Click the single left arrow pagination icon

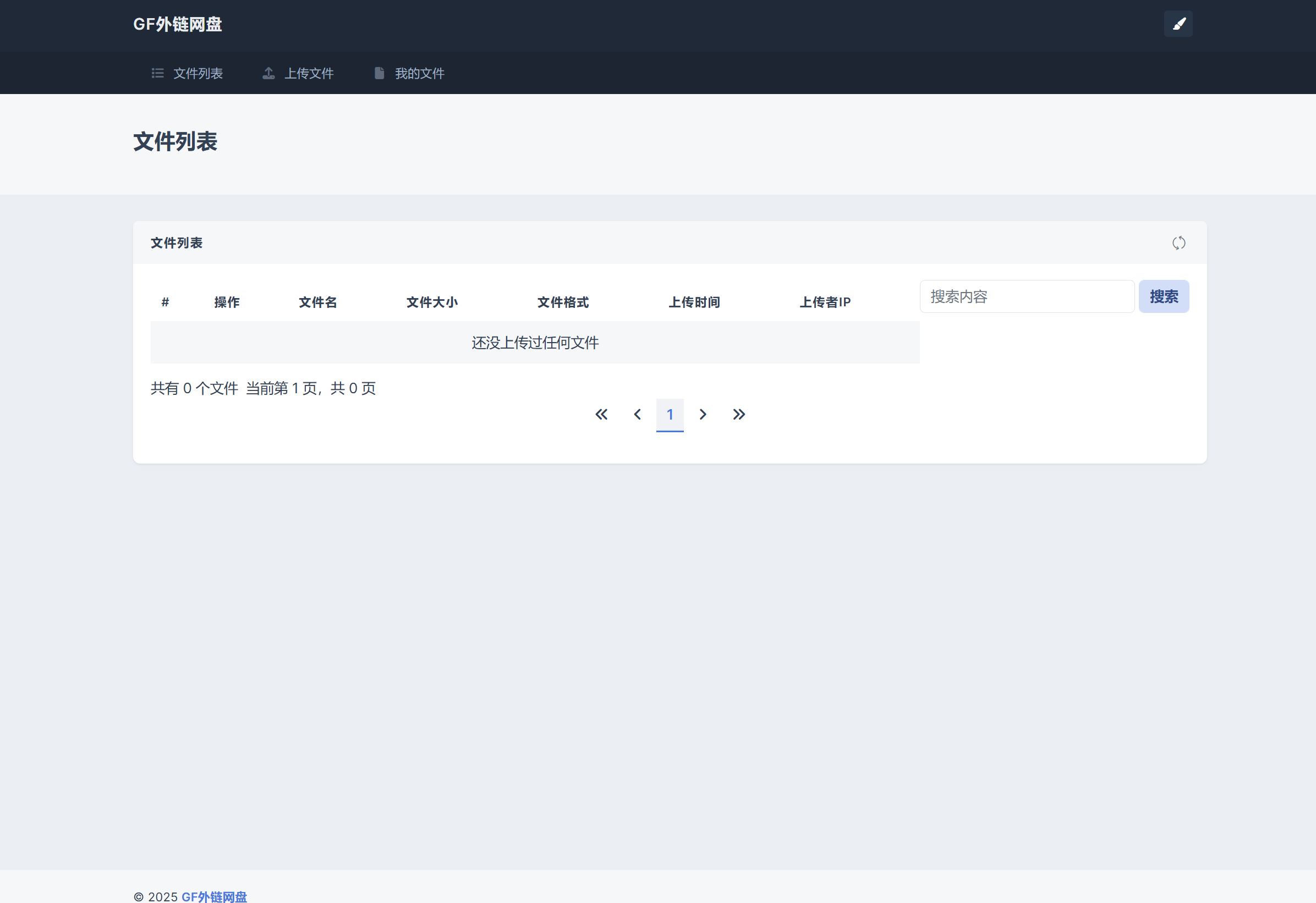point(637,414)
